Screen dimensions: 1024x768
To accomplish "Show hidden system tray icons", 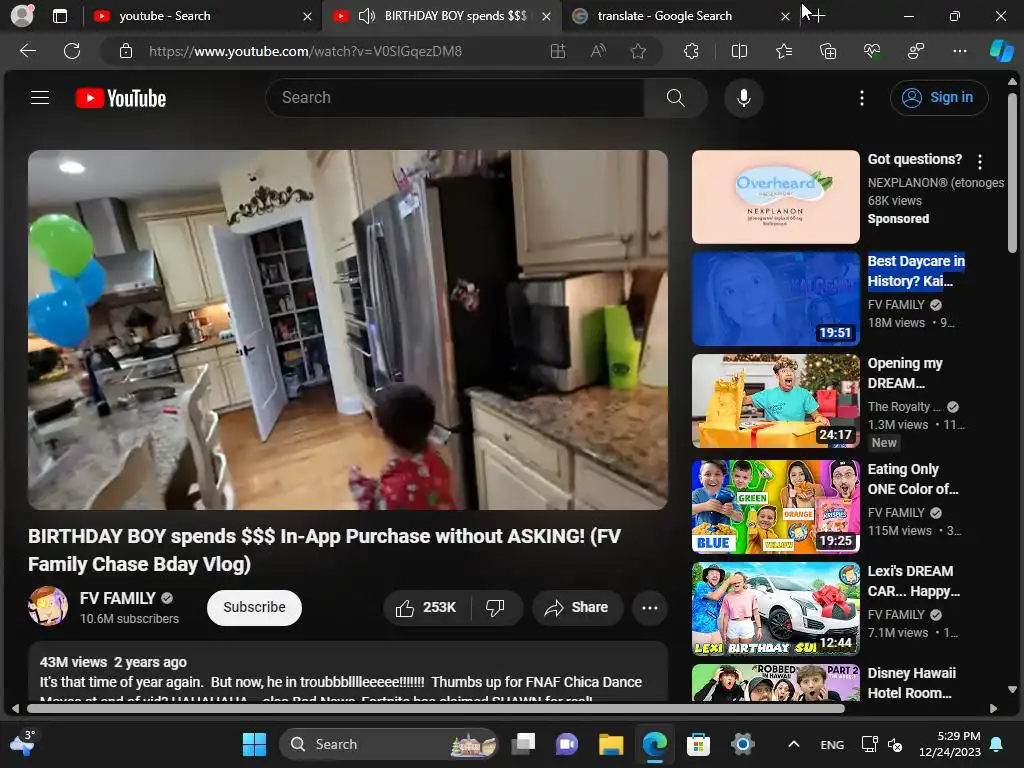I will tap(793, 744).
